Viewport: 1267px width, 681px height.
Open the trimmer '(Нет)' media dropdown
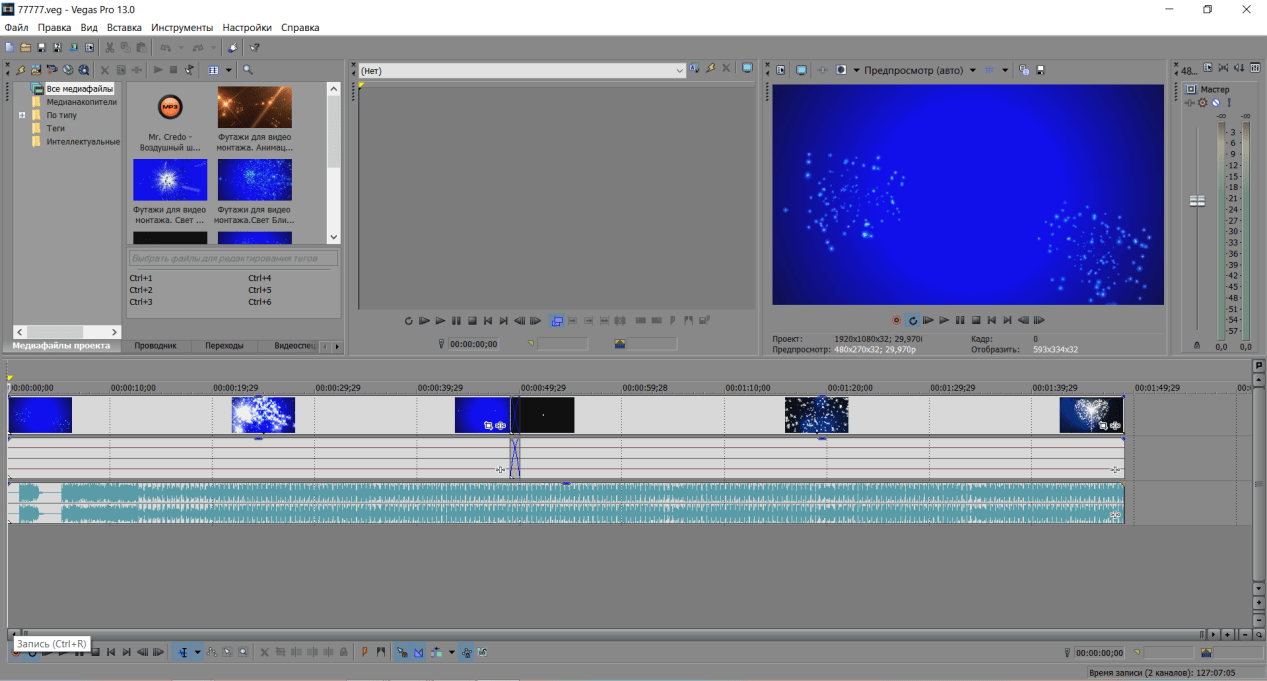coord(679,70)
